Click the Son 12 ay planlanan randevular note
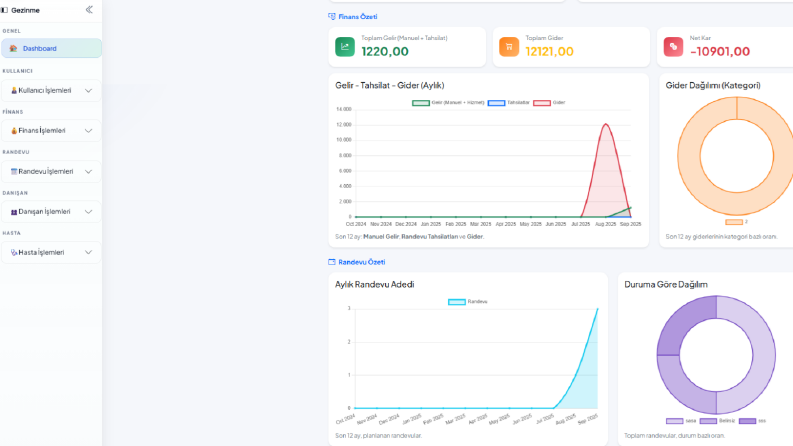The image size is (793, 446). [378, 435]
